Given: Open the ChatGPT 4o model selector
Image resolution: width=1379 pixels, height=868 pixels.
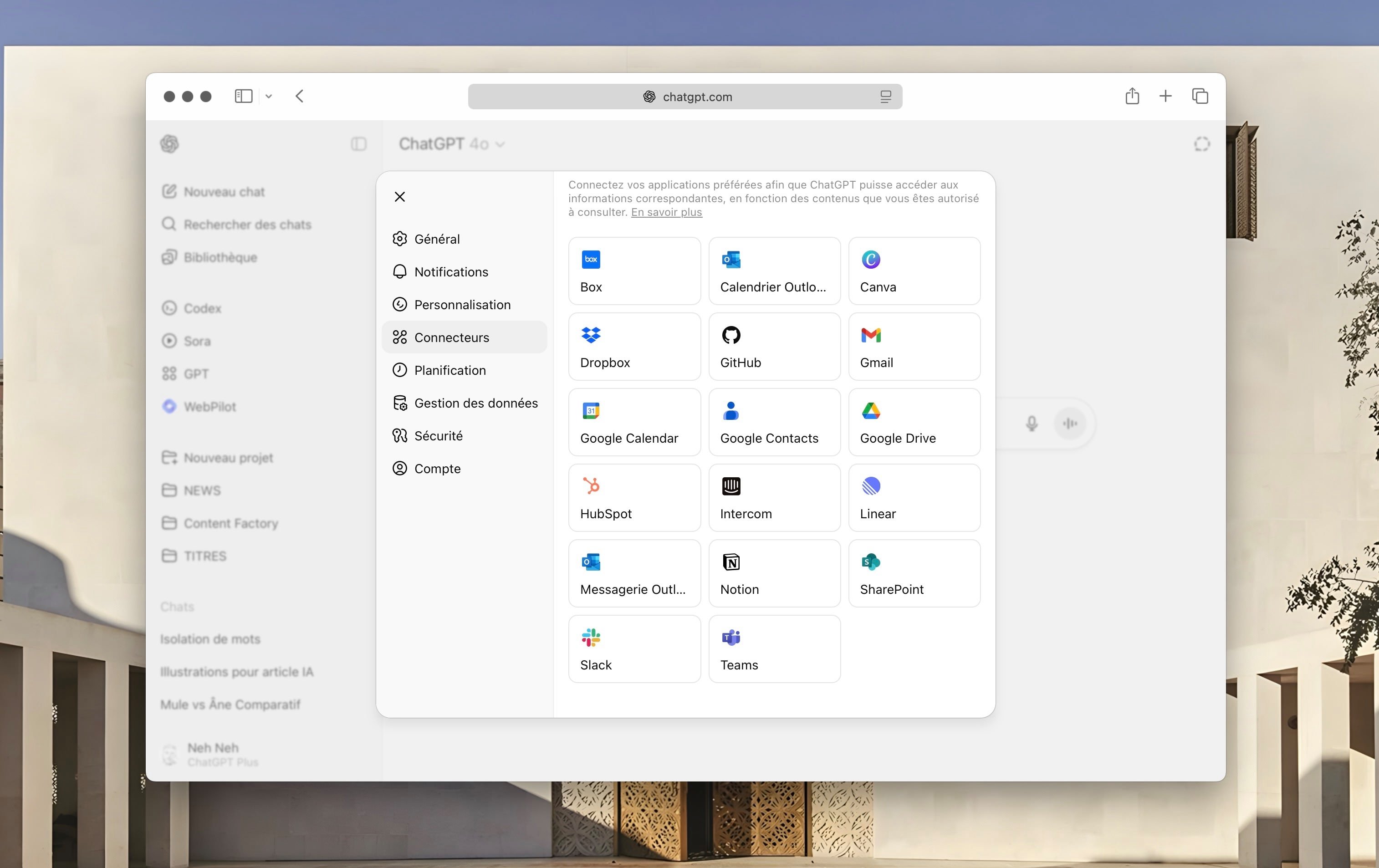Looking at the screenshot, I should coord(451,144).
